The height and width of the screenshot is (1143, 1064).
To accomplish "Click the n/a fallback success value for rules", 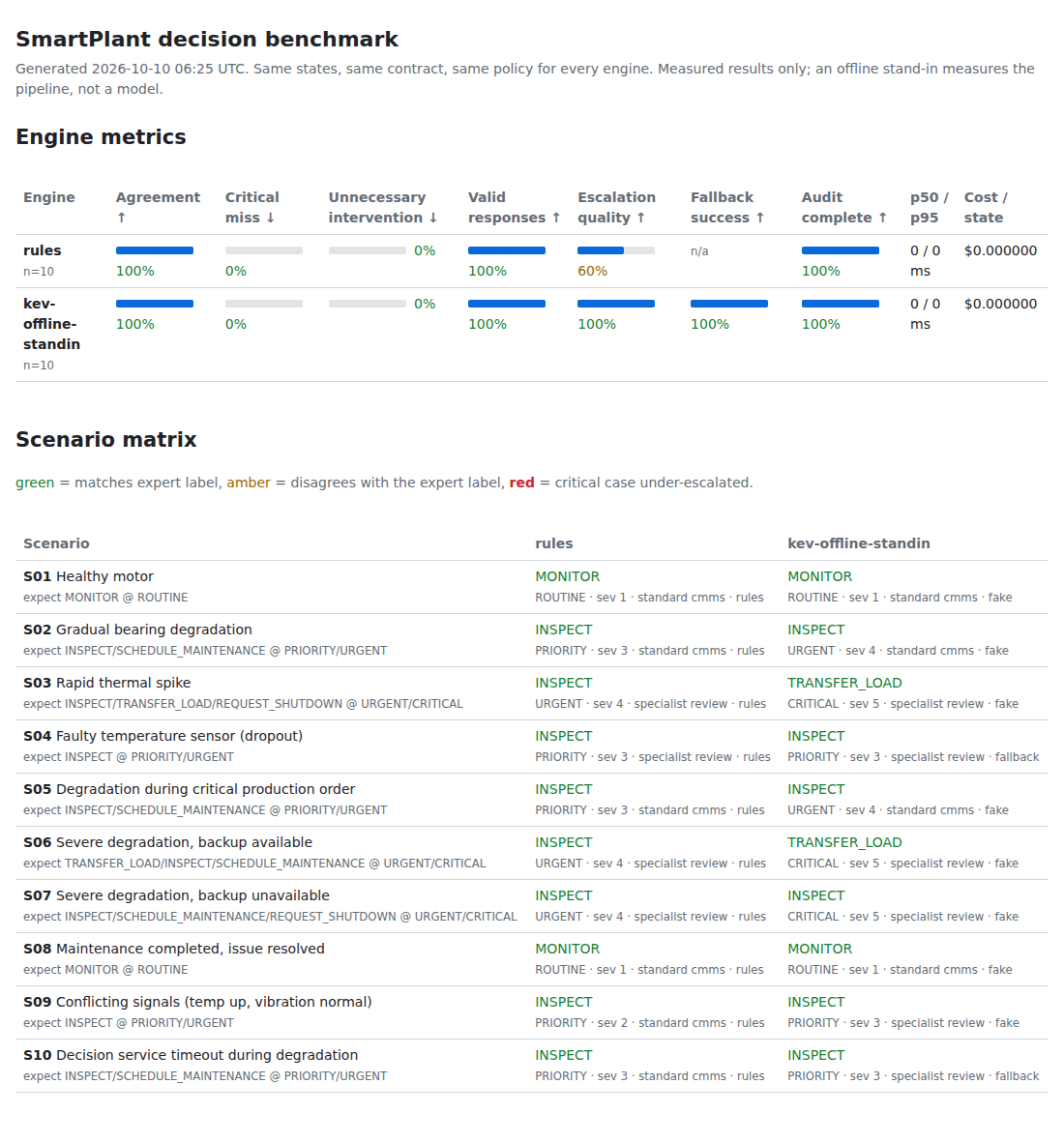I will pyautogui.click(x=699, y=251).
